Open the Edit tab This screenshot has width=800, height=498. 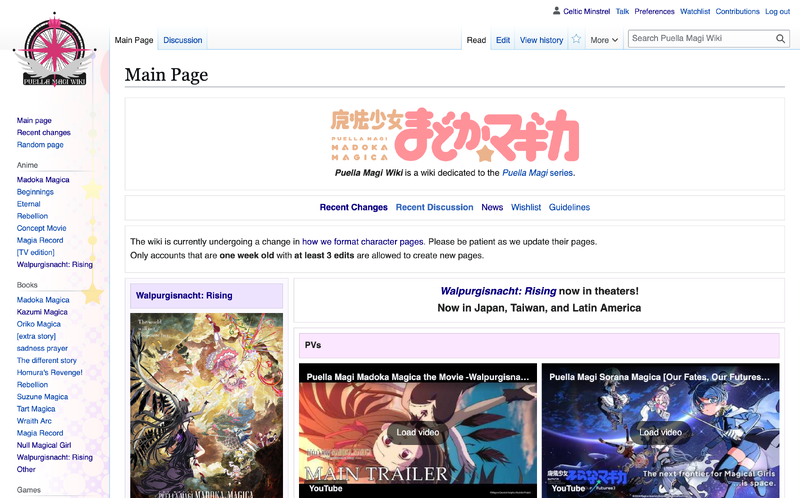point(503,40)
